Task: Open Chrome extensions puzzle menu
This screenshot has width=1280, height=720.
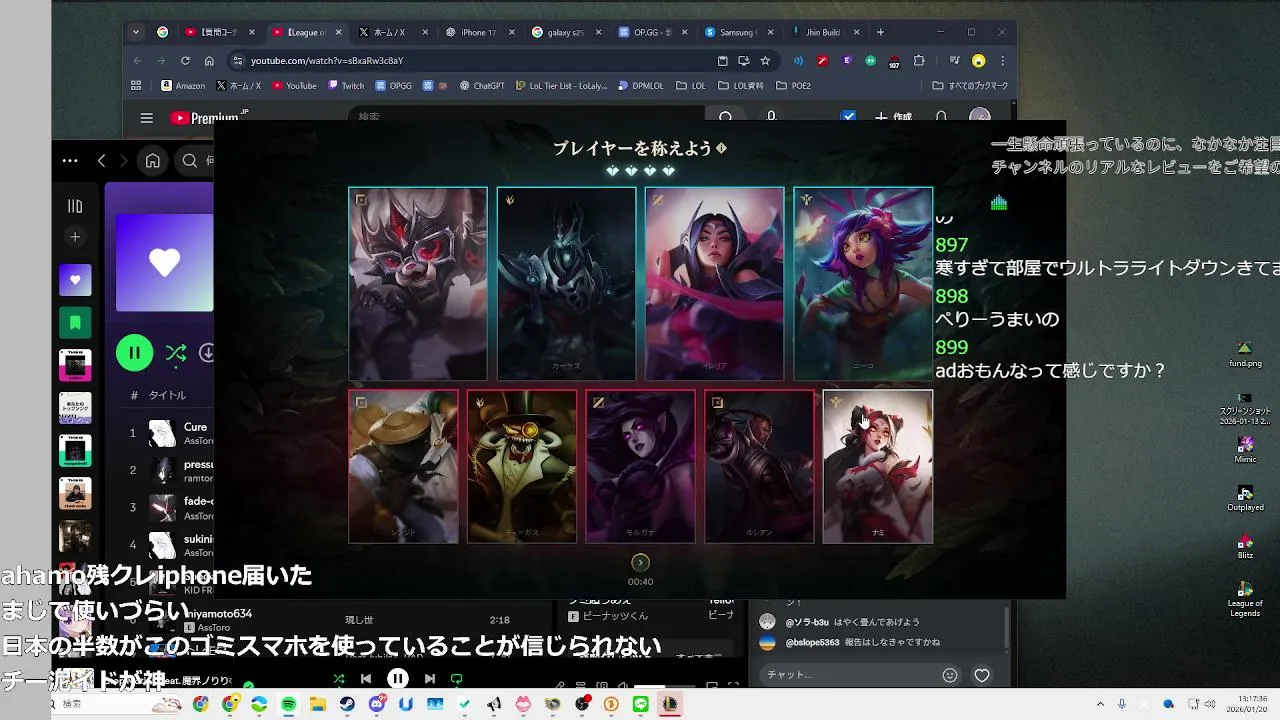Action: tap(919, 60)
